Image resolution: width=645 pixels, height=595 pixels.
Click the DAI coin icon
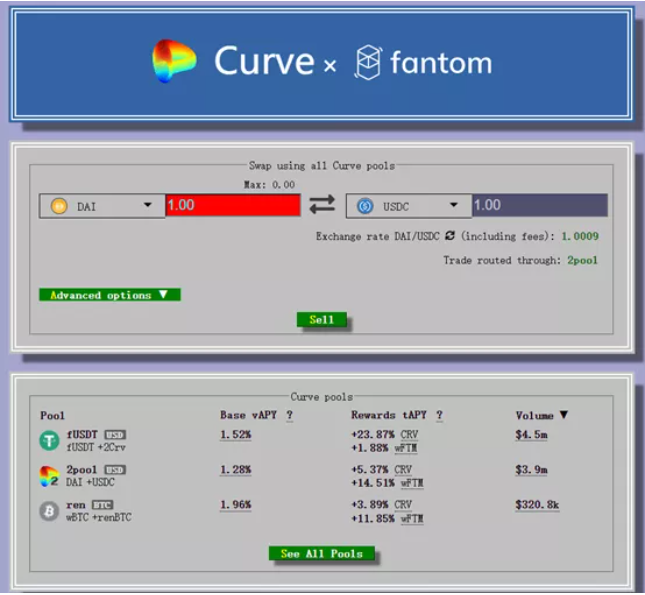tap(58, 206)
